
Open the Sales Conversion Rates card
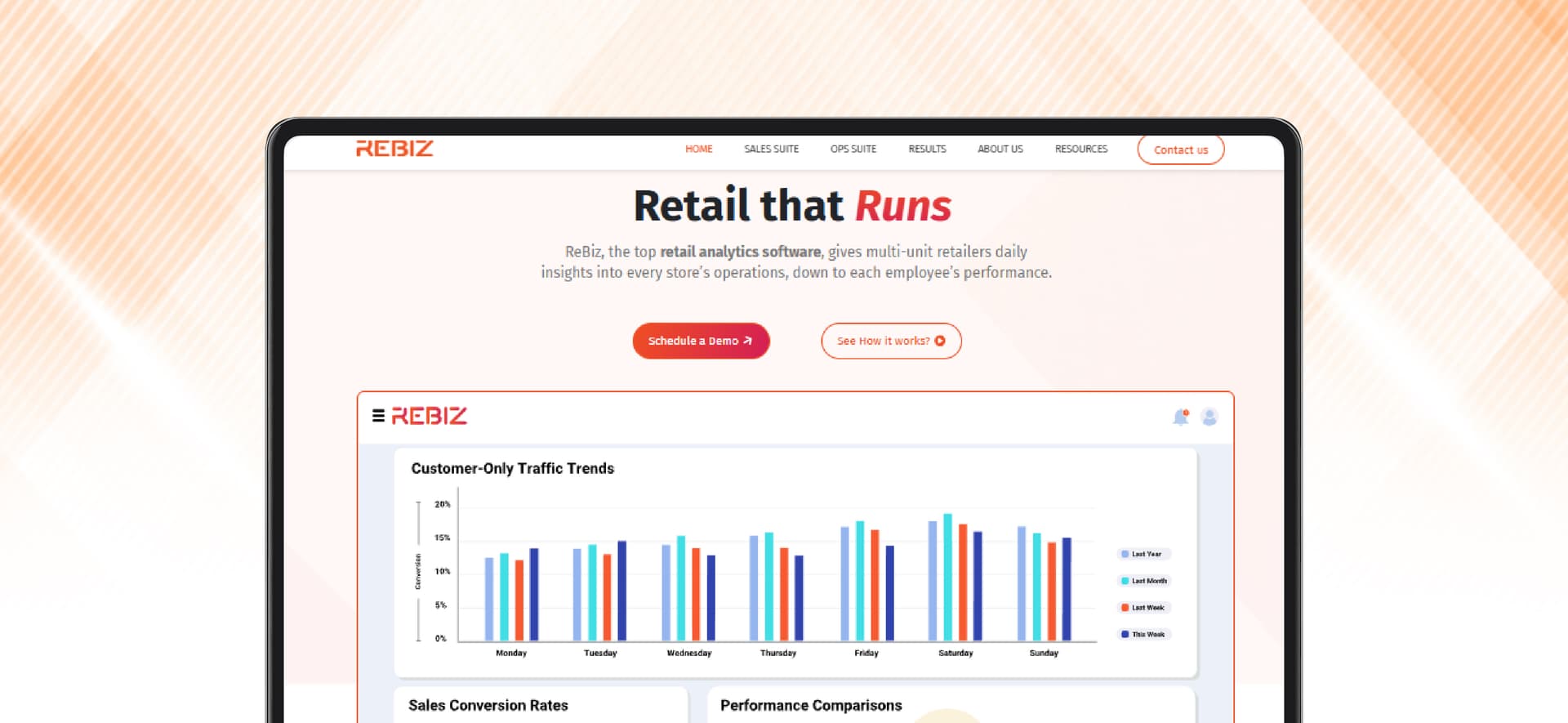point(488,705)
